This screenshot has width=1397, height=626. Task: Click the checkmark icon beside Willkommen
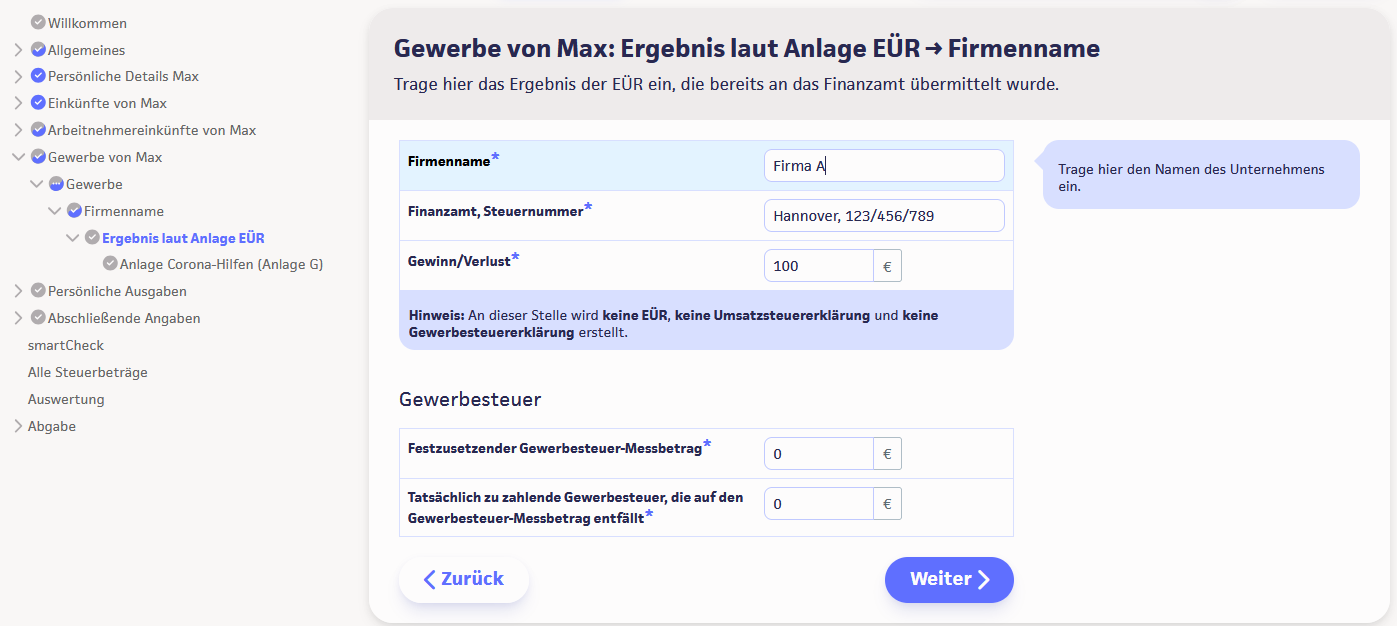(x=38, y=22)
